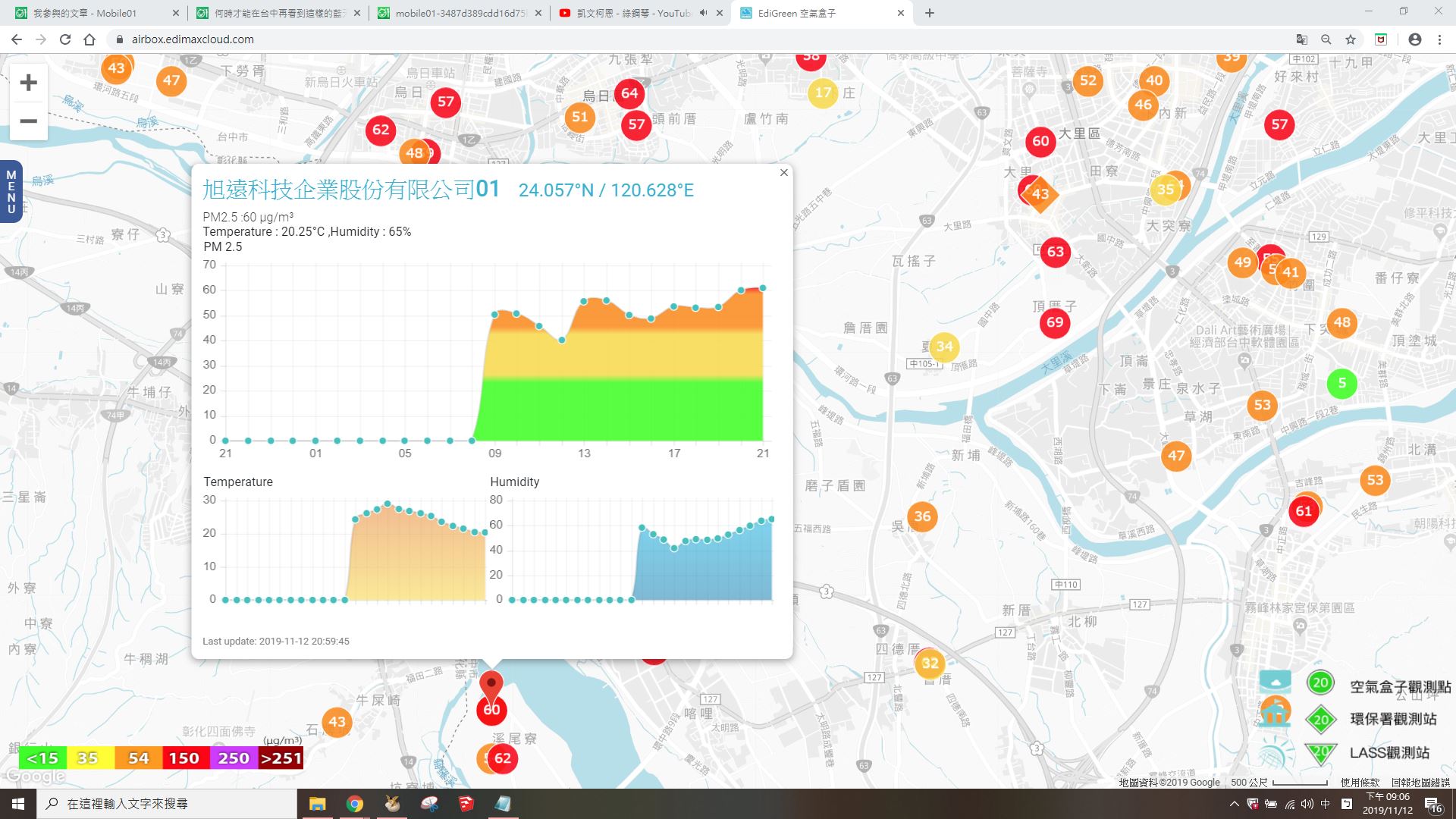Open the 使用條款 terms link
The width and height of the screenshot is (1456, 819).
(x=1360, y=783)
